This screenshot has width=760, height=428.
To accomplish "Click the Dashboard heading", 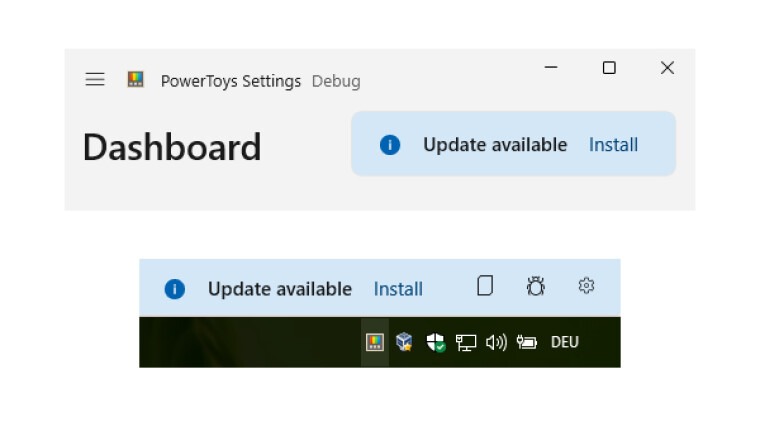I will coord(171,147).
